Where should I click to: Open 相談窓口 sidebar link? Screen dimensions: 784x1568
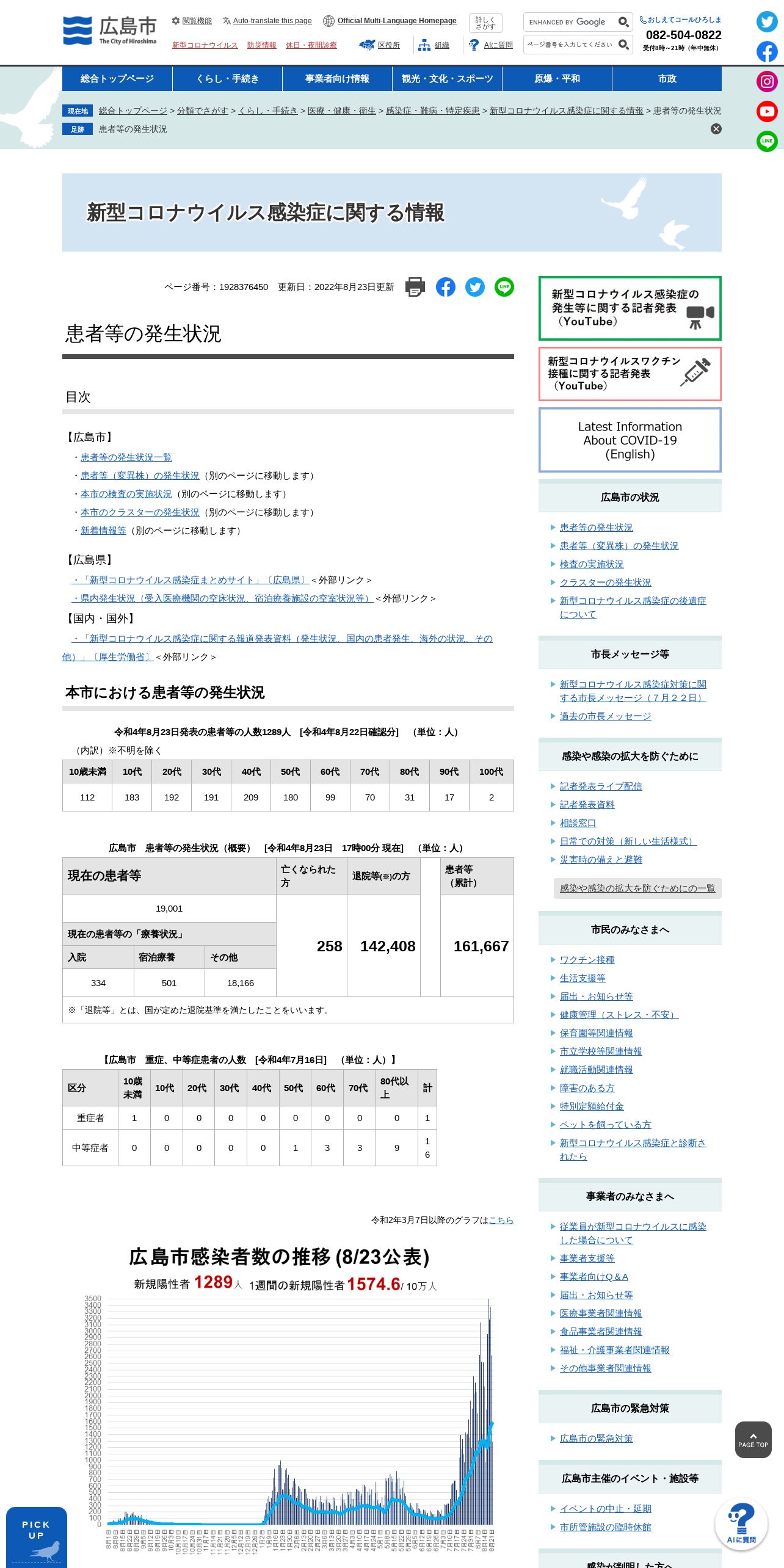(578, 823)
